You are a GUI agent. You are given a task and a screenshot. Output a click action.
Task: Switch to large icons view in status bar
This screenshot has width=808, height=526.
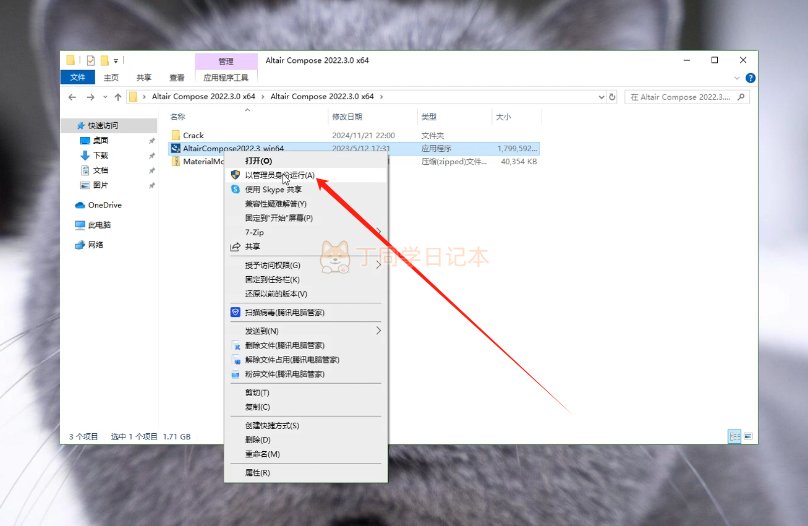coord(748,436)
